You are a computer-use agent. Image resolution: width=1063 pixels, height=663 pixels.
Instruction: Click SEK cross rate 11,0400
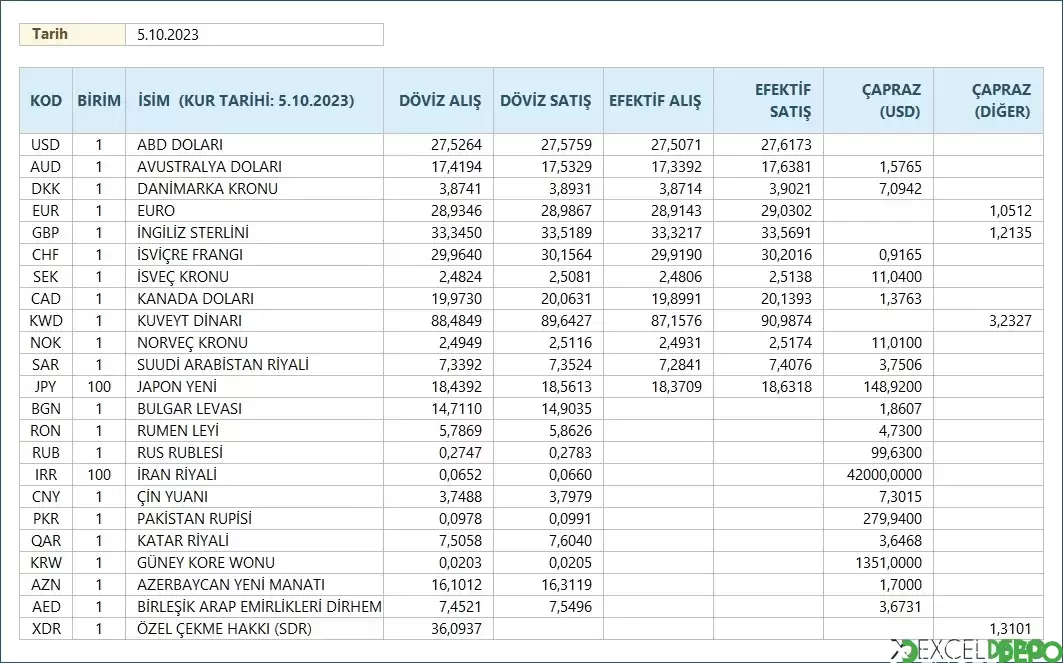[x=879, y=277]
